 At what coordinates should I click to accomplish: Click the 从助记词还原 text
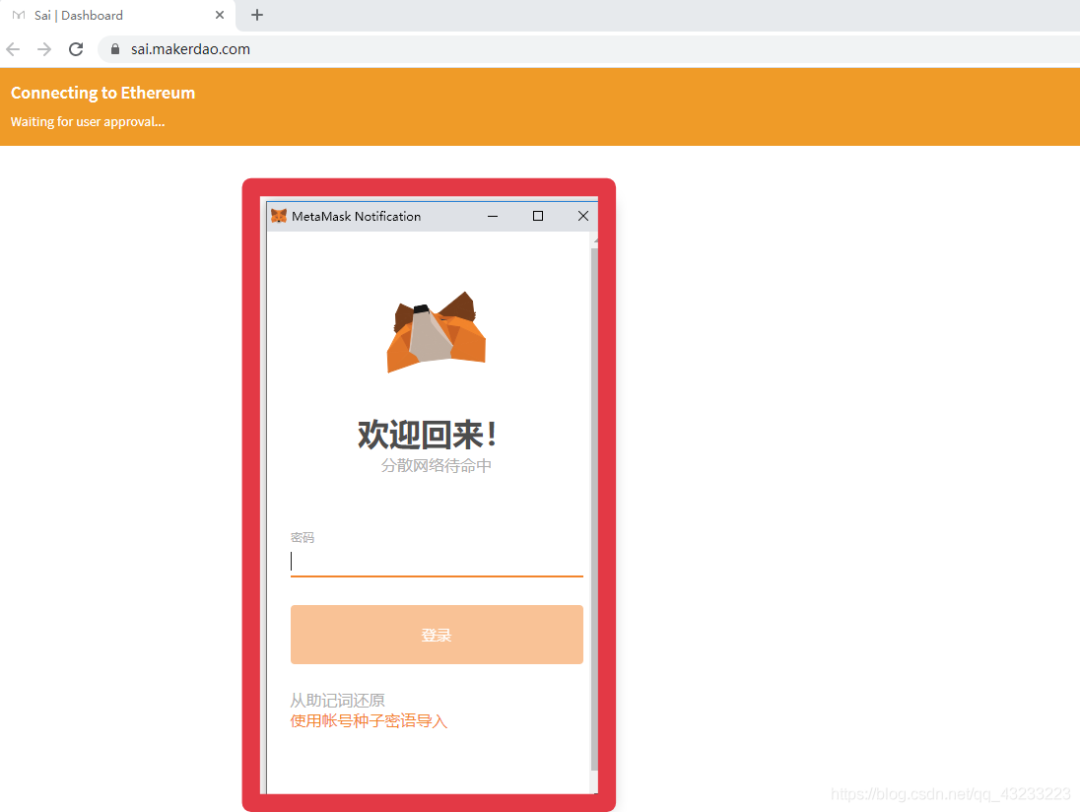(338, 700)
